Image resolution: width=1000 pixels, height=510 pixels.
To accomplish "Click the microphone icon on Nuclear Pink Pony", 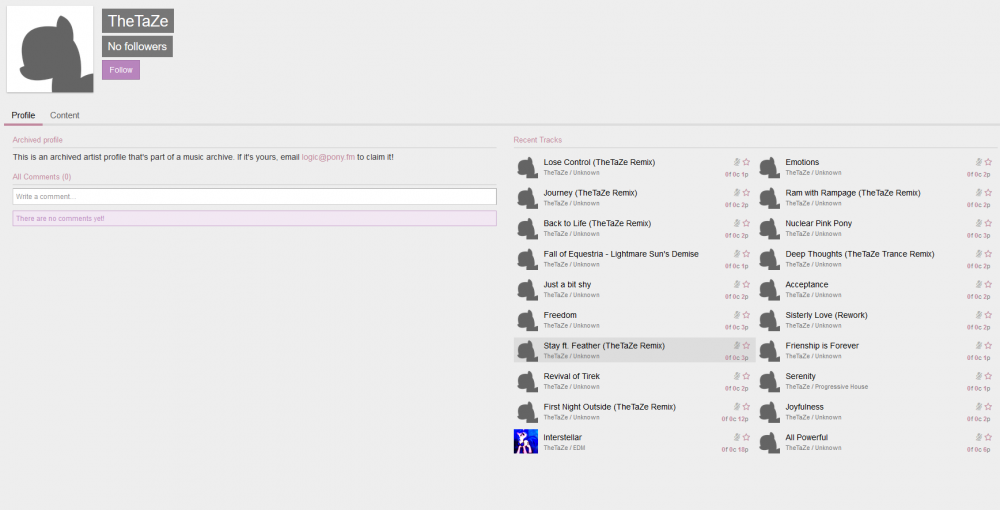I will coord(978,223).
